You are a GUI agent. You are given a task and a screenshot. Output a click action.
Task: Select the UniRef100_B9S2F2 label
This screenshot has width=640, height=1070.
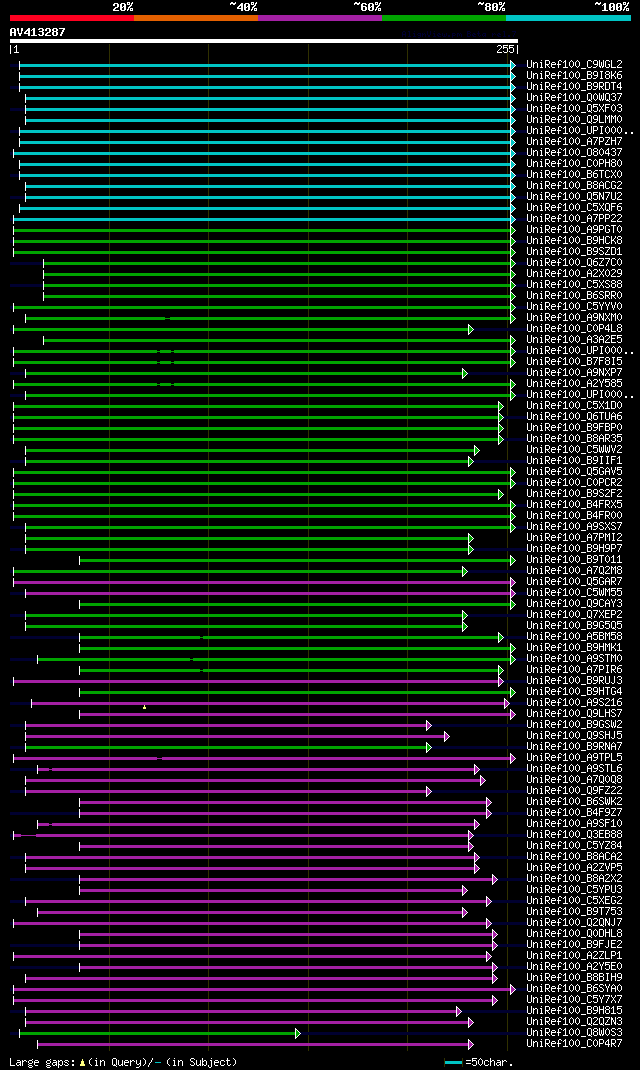[x=574, y=493]
